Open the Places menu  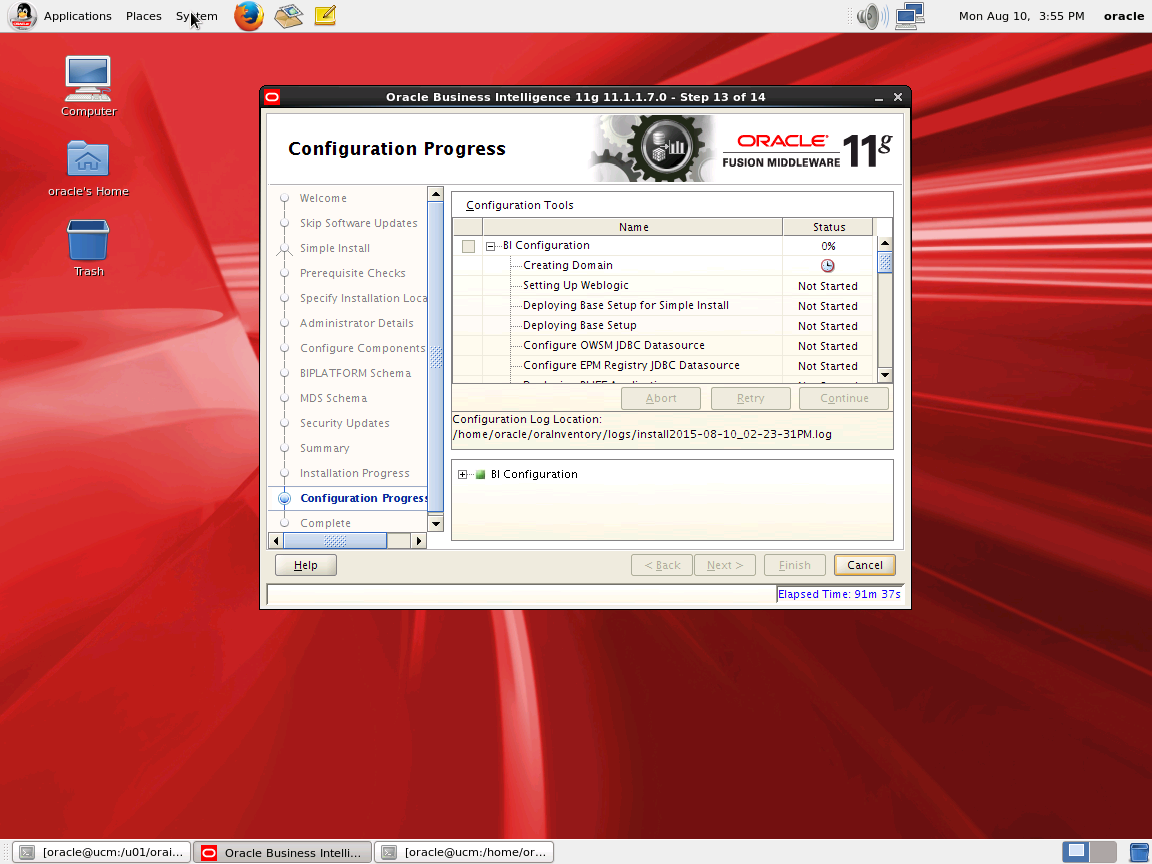[x=143, y=15]
